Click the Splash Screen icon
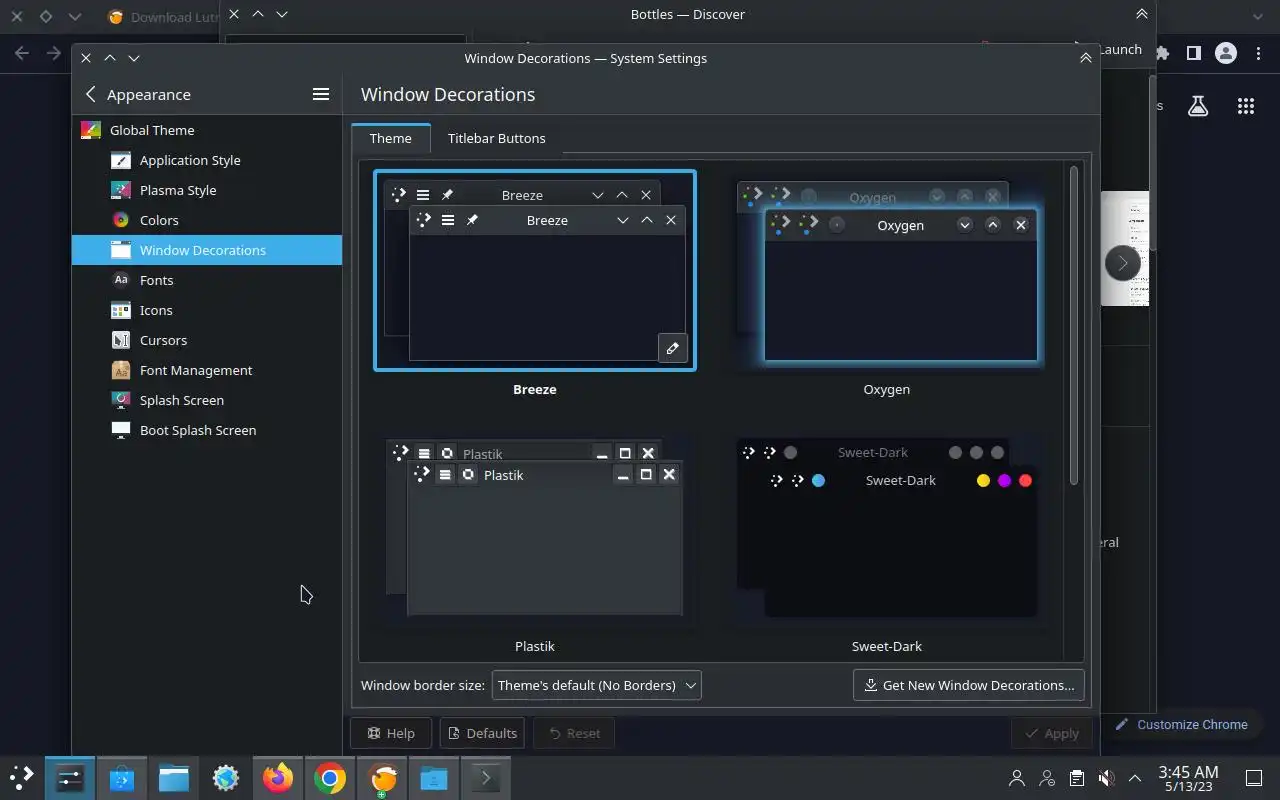The image size is (1280, 800). pos(121,400)
